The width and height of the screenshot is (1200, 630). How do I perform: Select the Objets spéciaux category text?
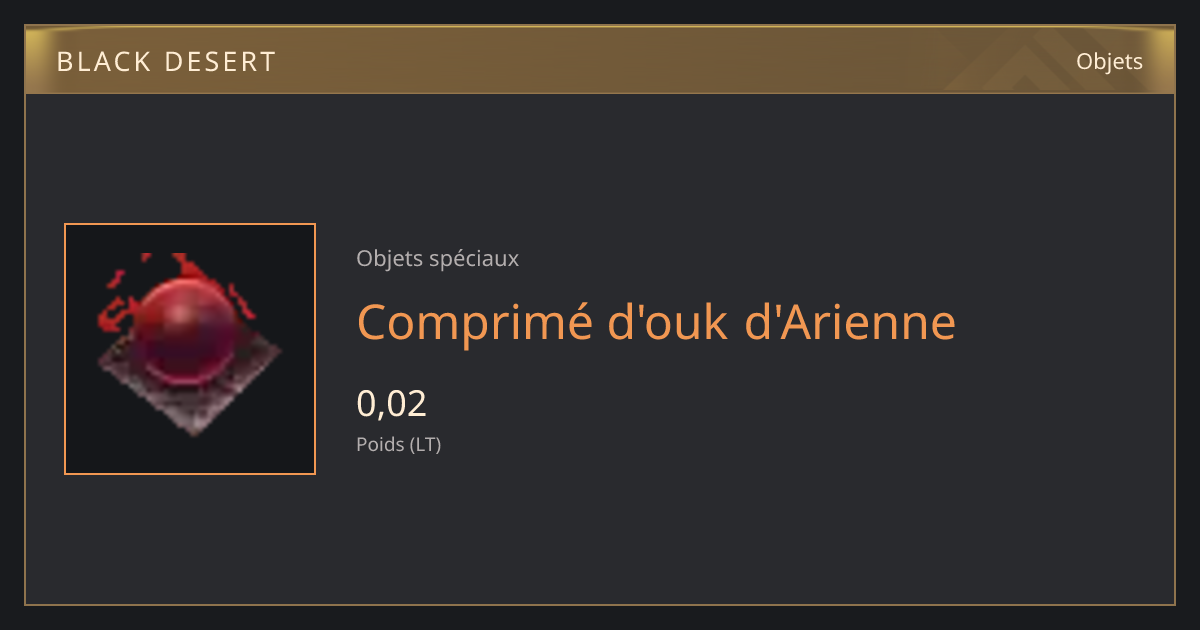click(438, 258)
